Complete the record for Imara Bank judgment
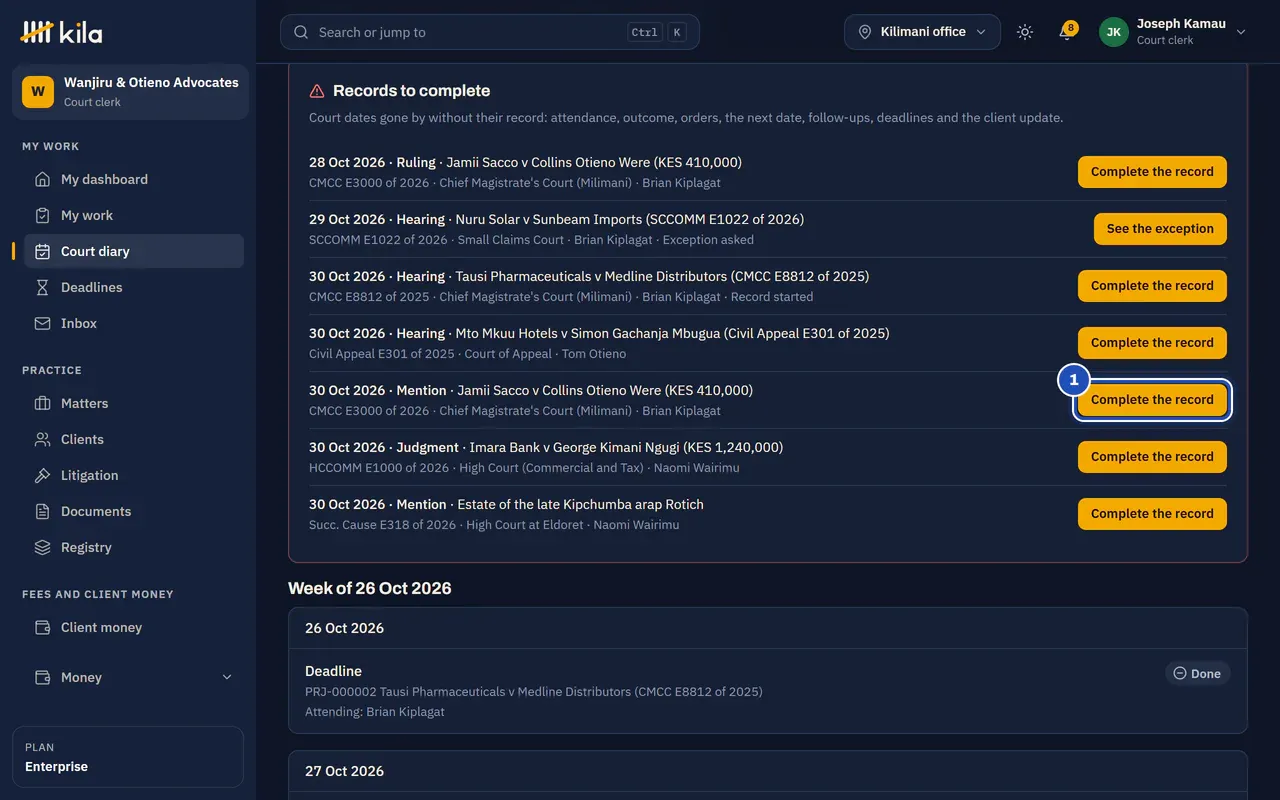 tap(1152, 457)
